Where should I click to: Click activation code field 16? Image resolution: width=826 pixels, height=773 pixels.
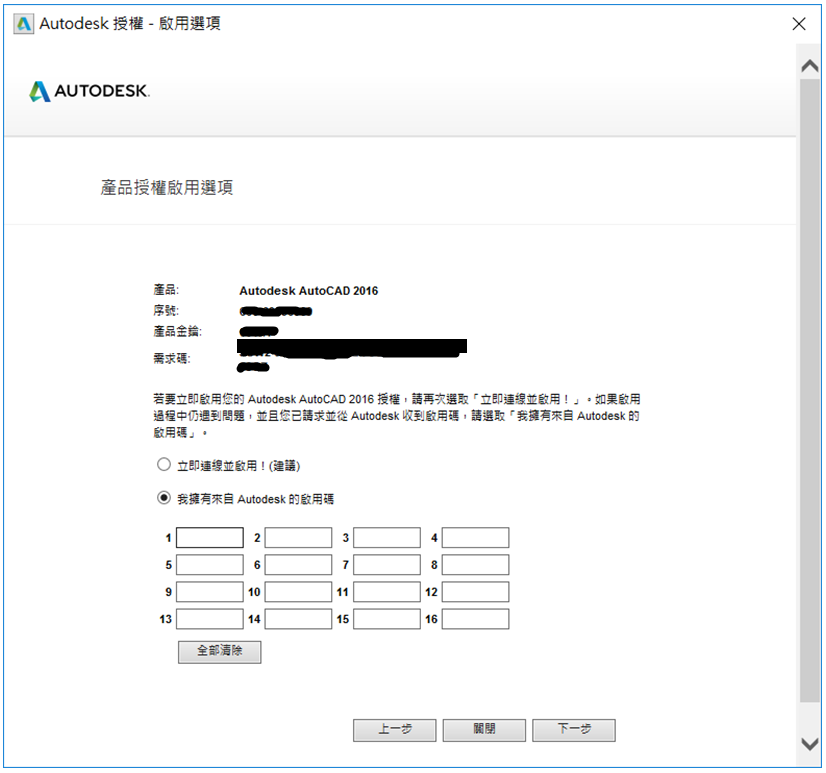[475, 619]
